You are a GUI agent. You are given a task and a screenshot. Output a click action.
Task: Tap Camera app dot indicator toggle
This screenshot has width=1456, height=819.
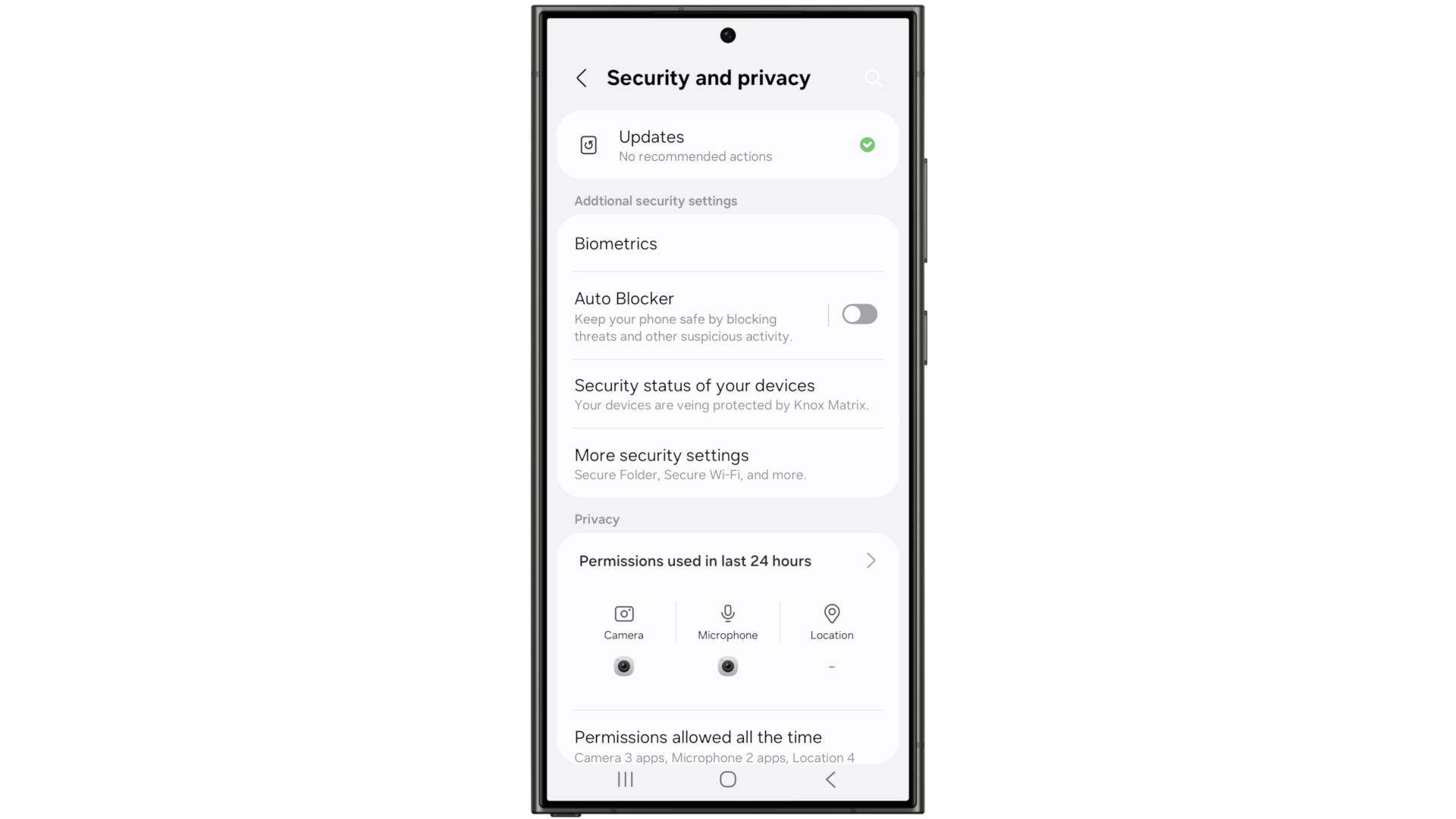coord(623,666)
